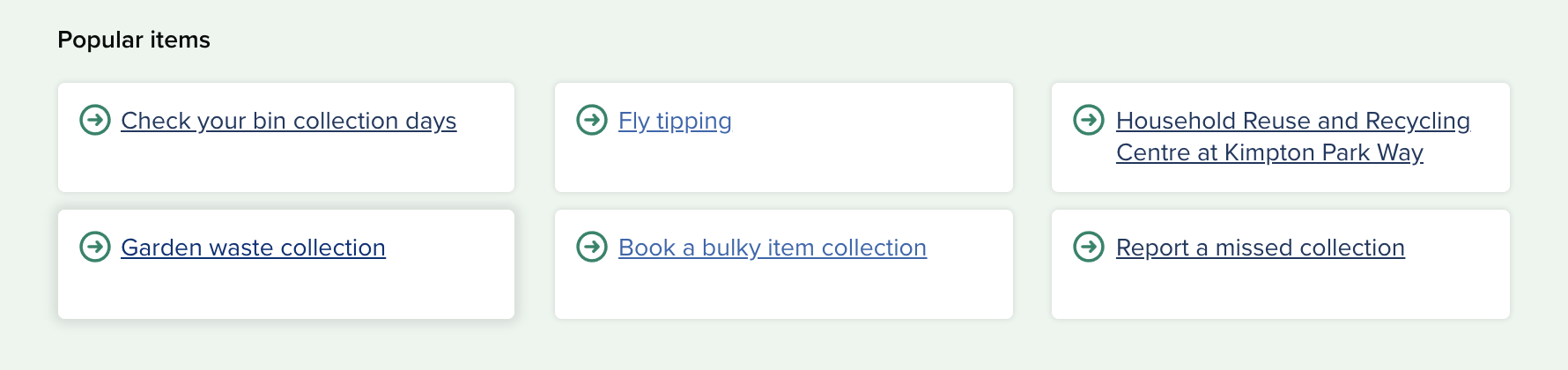
Task: Click arrow icon beside Check your bin collection days
Action: click(95, 119)
